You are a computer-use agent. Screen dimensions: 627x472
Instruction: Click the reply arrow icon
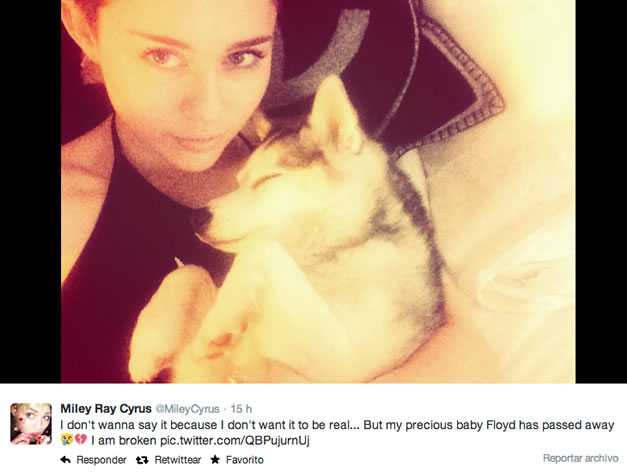[x=66, y=460]
